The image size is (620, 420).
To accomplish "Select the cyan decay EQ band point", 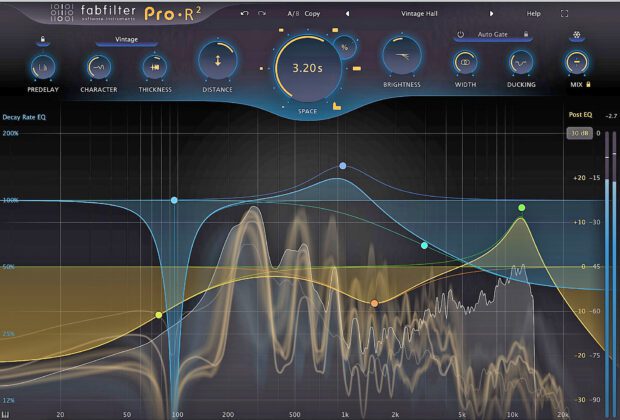I will [x=424, y=246].
